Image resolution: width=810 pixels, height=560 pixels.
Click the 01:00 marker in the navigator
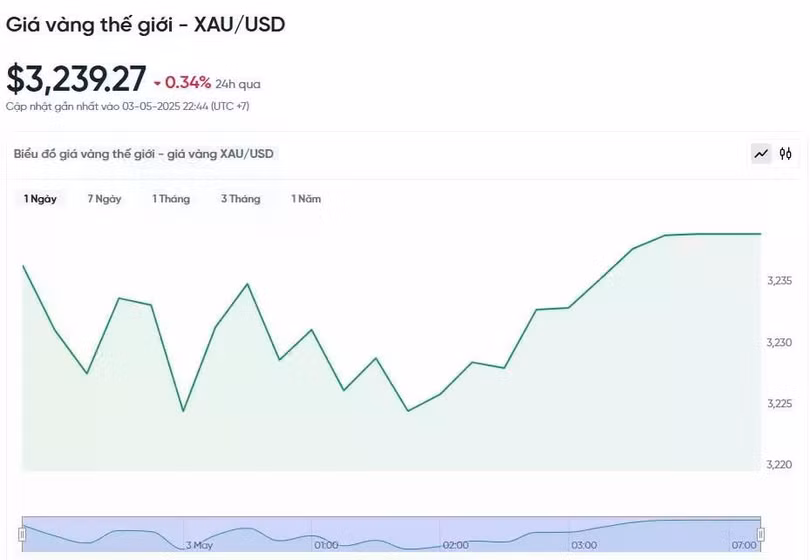click(x=326, y=545)
